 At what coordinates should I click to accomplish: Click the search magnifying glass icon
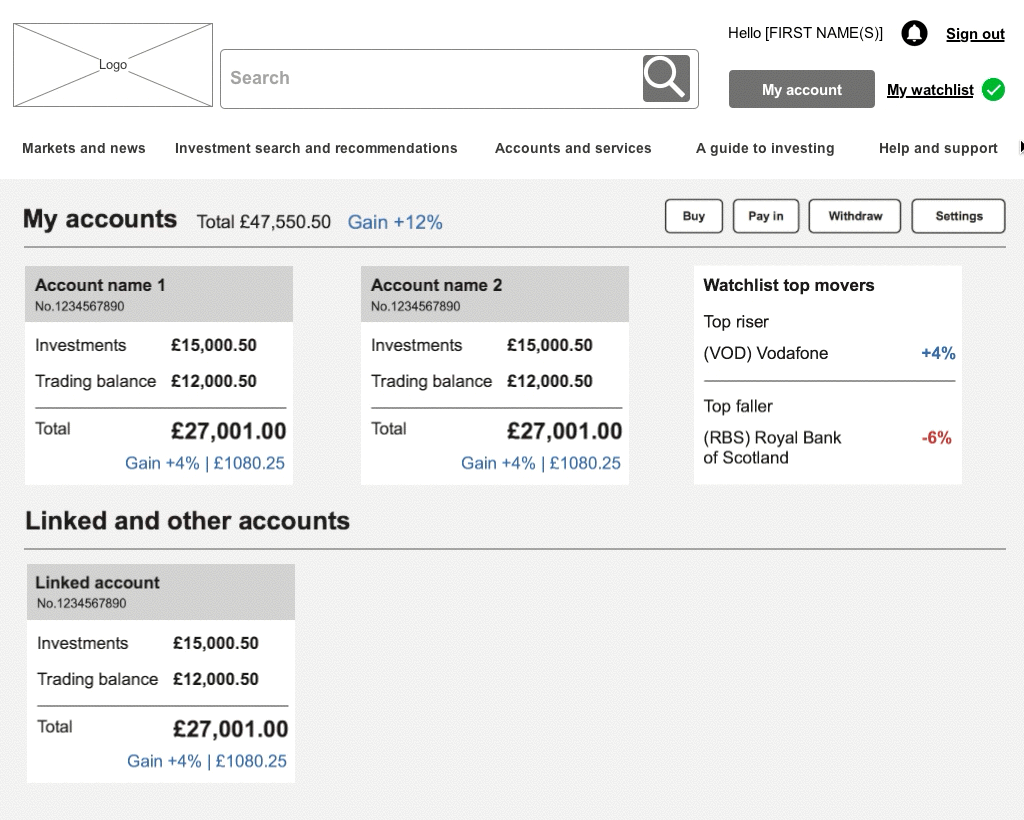[x=666, y=78]
